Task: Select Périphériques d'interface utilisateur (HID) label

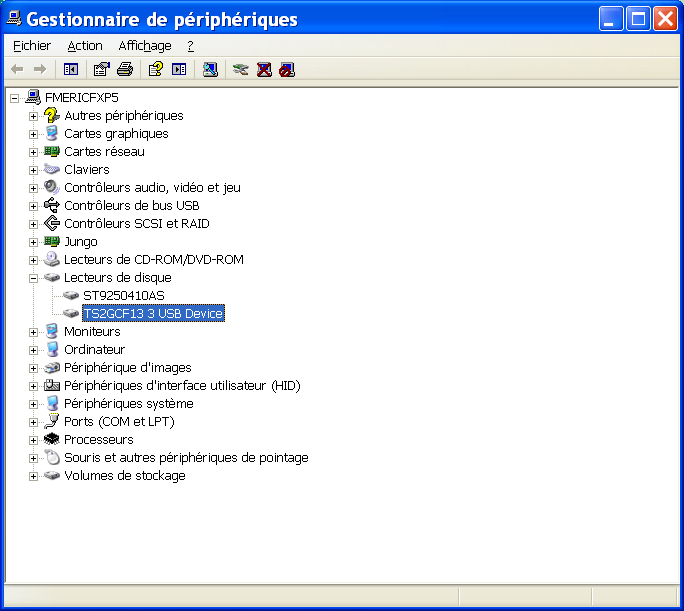Action: pyautogui.click(x=182, y=386)
